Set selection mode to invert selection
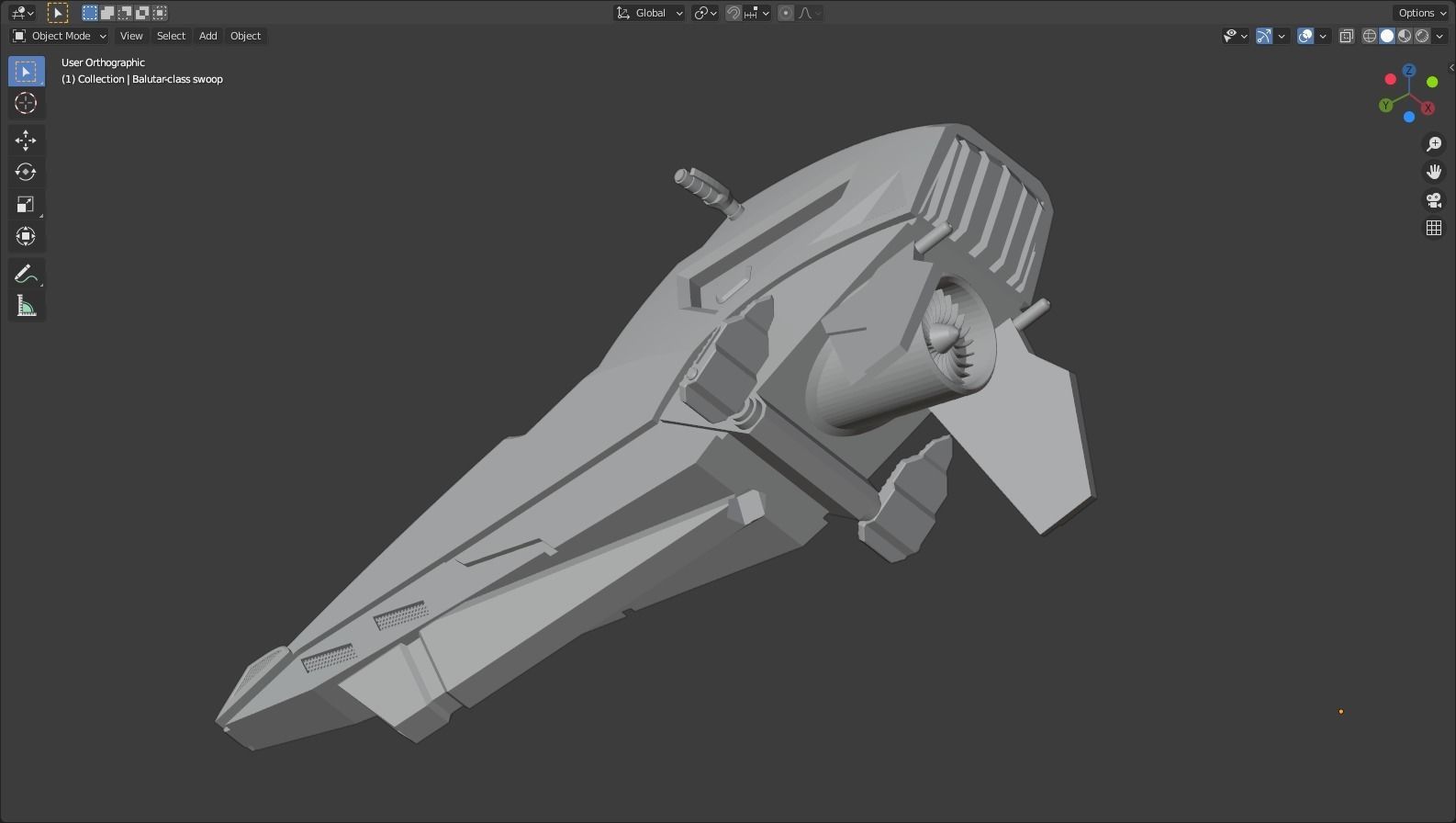Screen dimensions: 1456x823 pyautogui.click(x=142, y=13)
